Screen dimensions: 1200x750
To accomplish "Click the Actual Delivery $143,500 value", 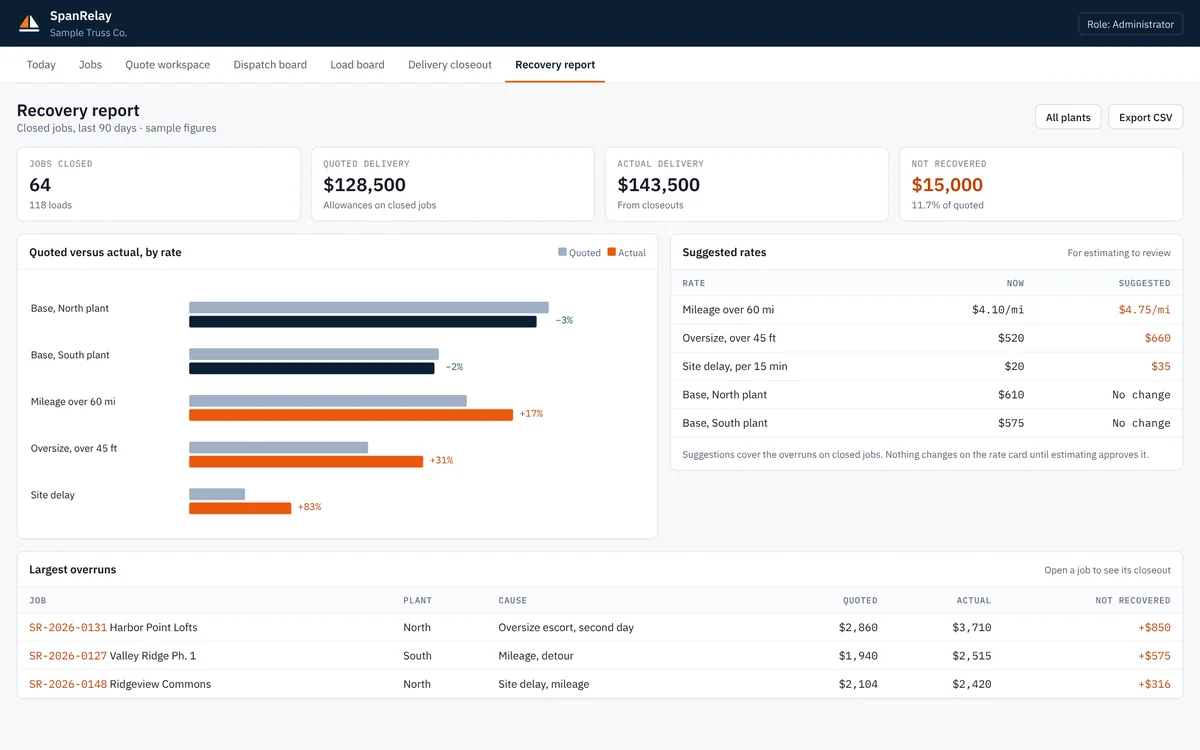I will pos(659,185).
